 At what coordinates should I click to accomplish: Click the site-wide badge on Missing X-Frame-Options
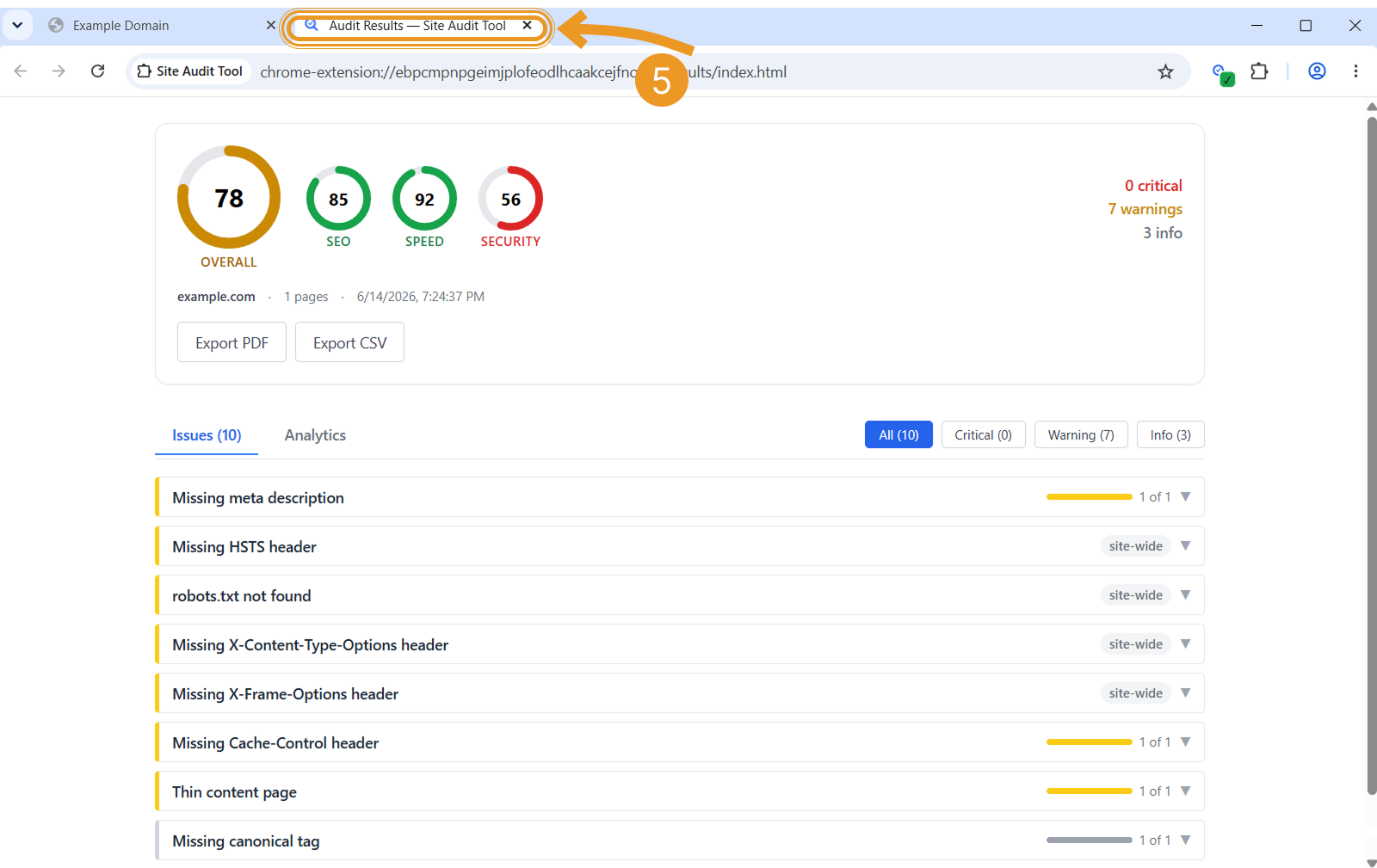(x=1135, y=693)
